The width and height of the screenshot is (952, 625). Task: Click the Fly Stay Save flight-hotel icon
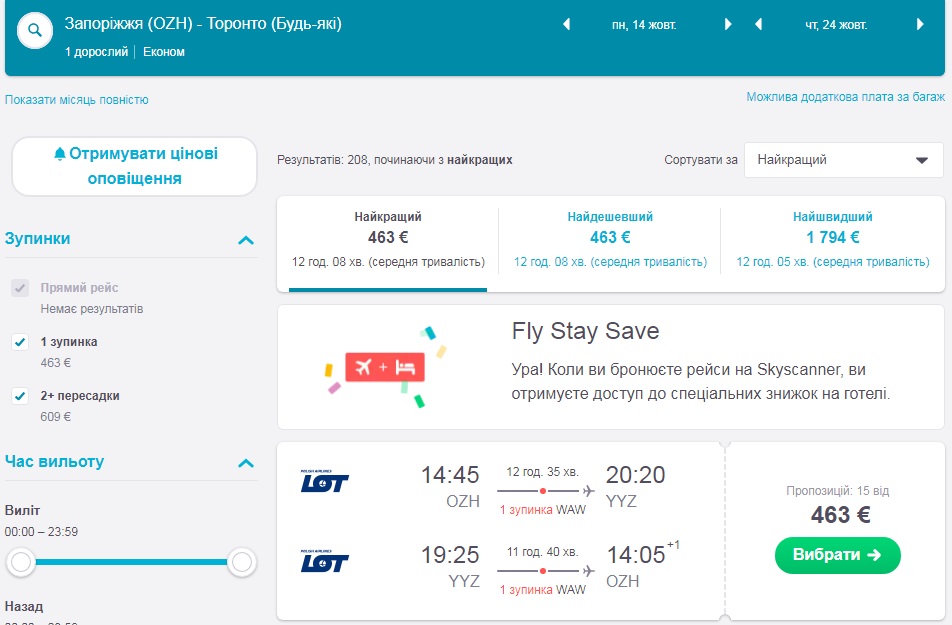[385, 367]
